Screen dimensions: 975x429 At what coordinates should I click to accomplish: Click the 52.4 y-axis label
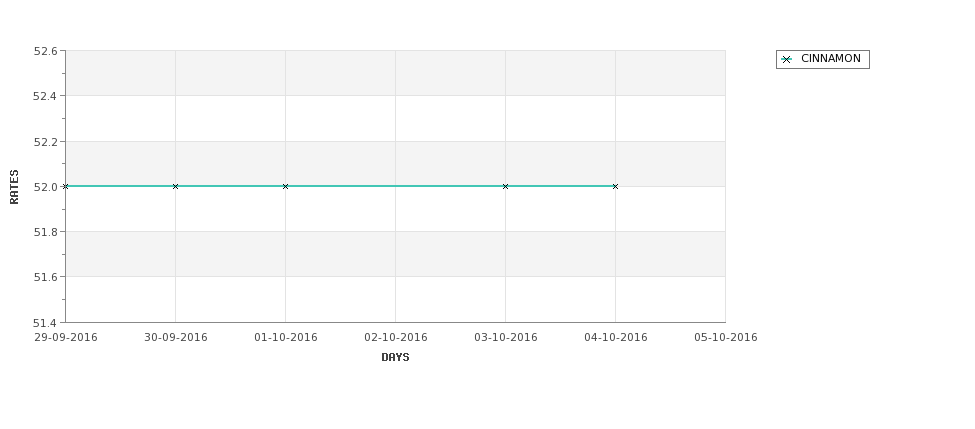coord(45,96)
